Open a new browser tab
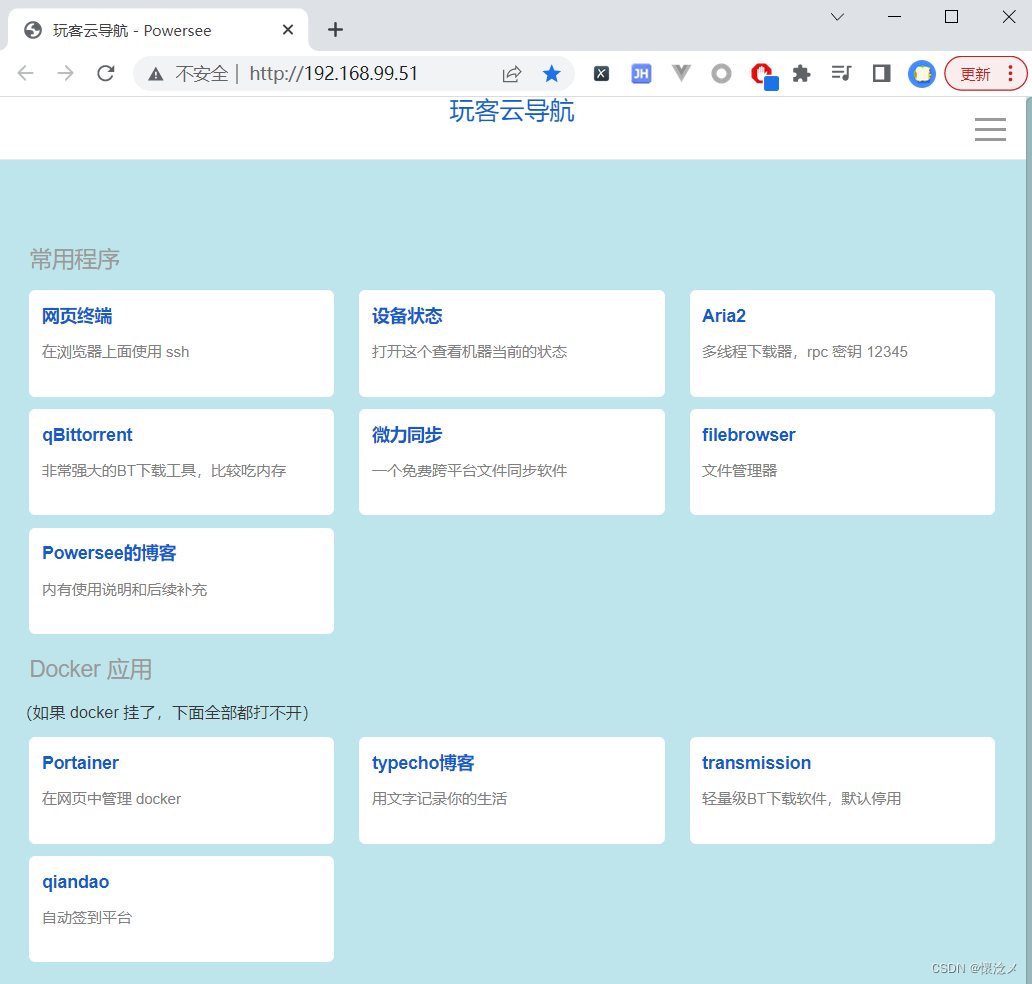 335,30
